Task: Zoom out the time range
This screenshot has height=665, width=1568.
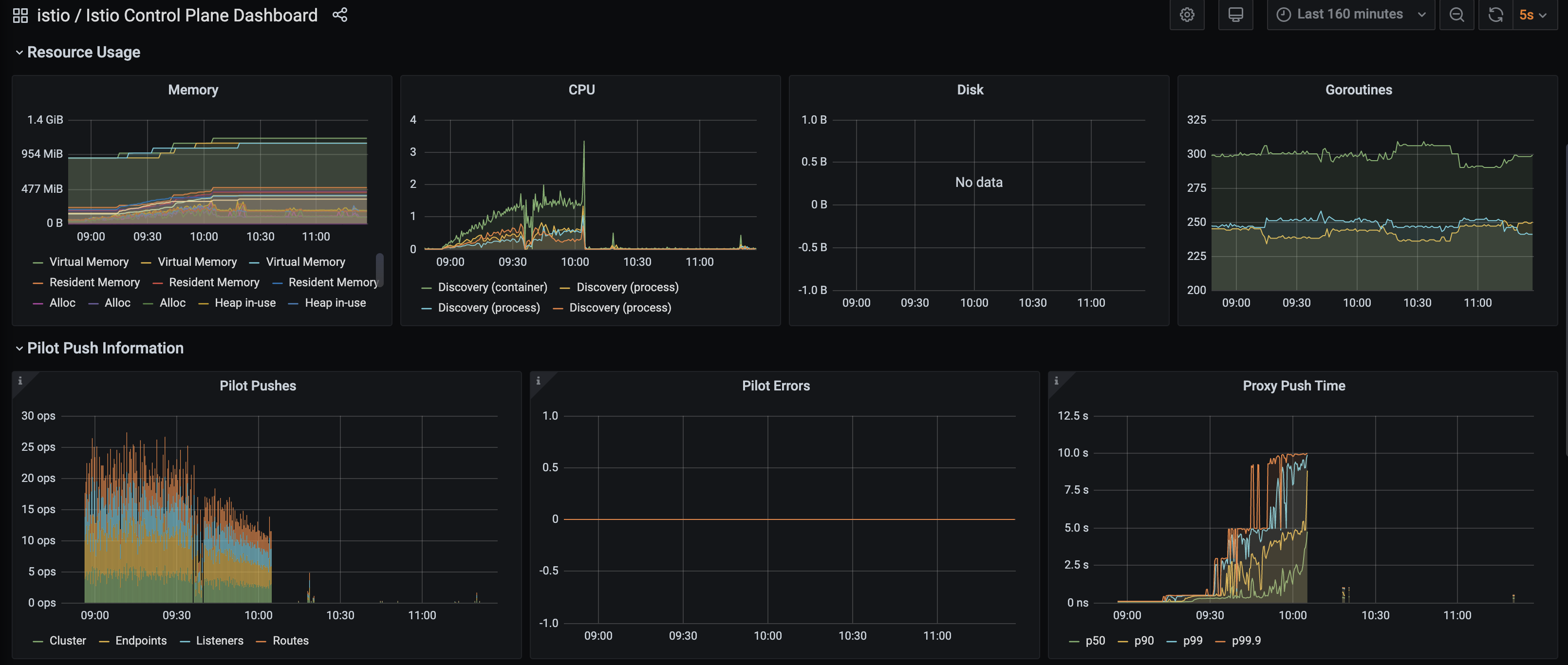Action: [x=1456, y=15]
